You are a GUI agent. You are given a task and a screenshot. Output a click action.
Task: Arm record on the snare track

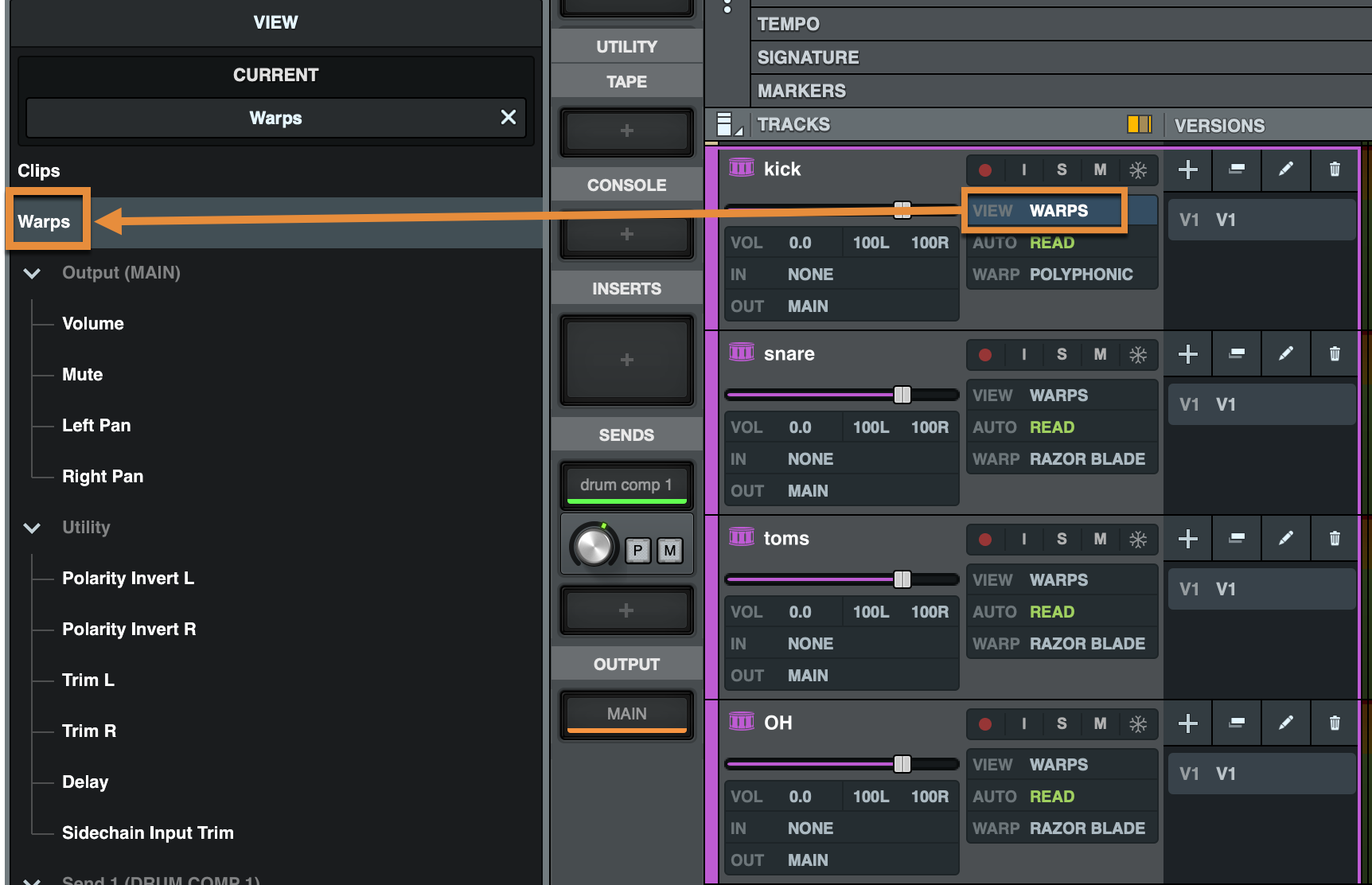pyautogui.click(x=985, y=355)
